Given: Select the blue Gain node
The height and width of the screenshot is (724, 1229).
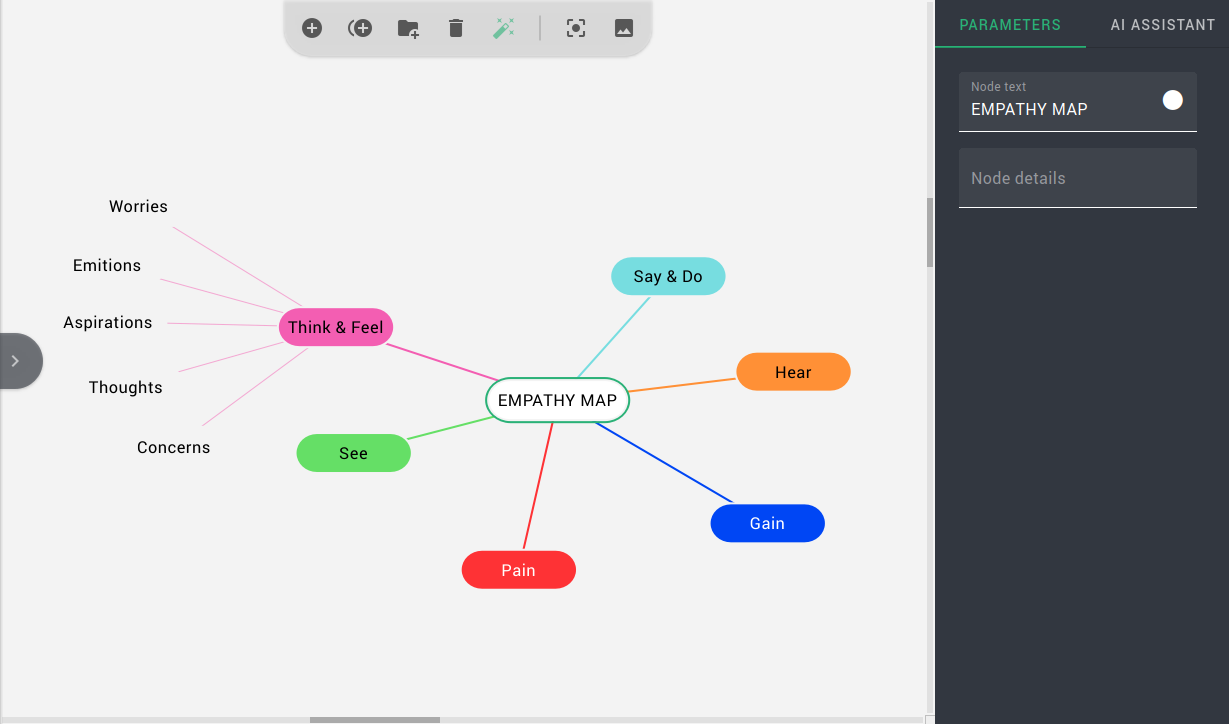Looking at the screenshot, I should (767, 523).
